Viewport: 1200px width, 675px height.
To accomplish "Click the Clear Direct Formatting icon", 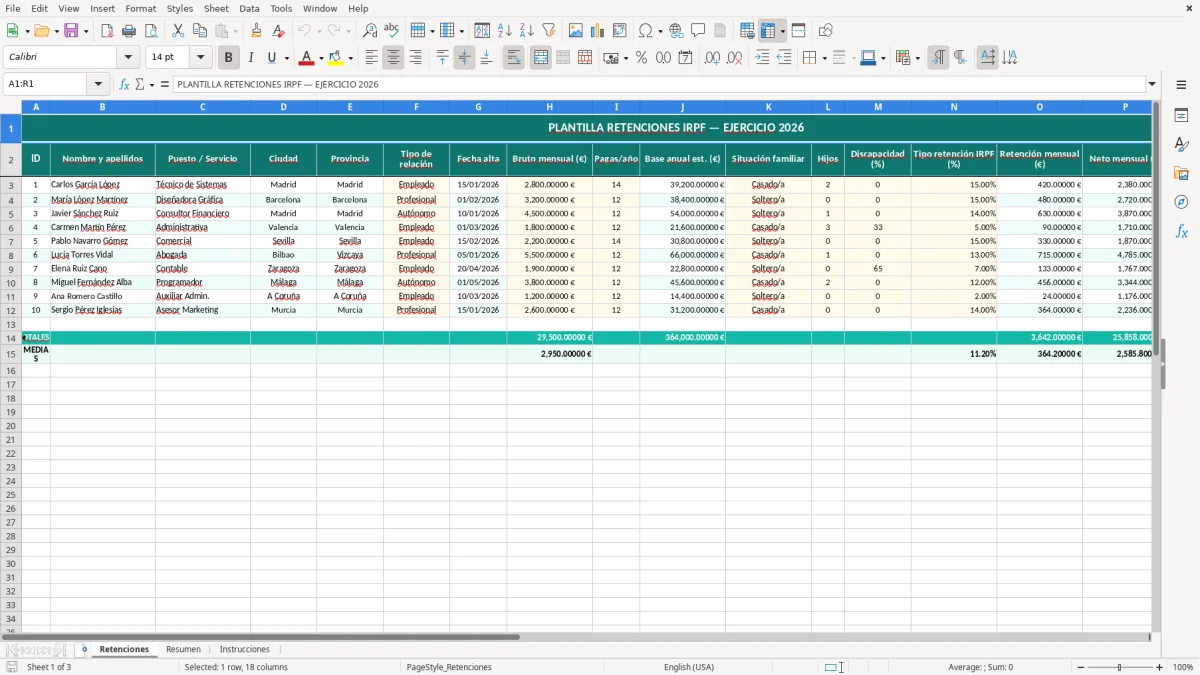I will pyautogui.click(x=279, y=31).
